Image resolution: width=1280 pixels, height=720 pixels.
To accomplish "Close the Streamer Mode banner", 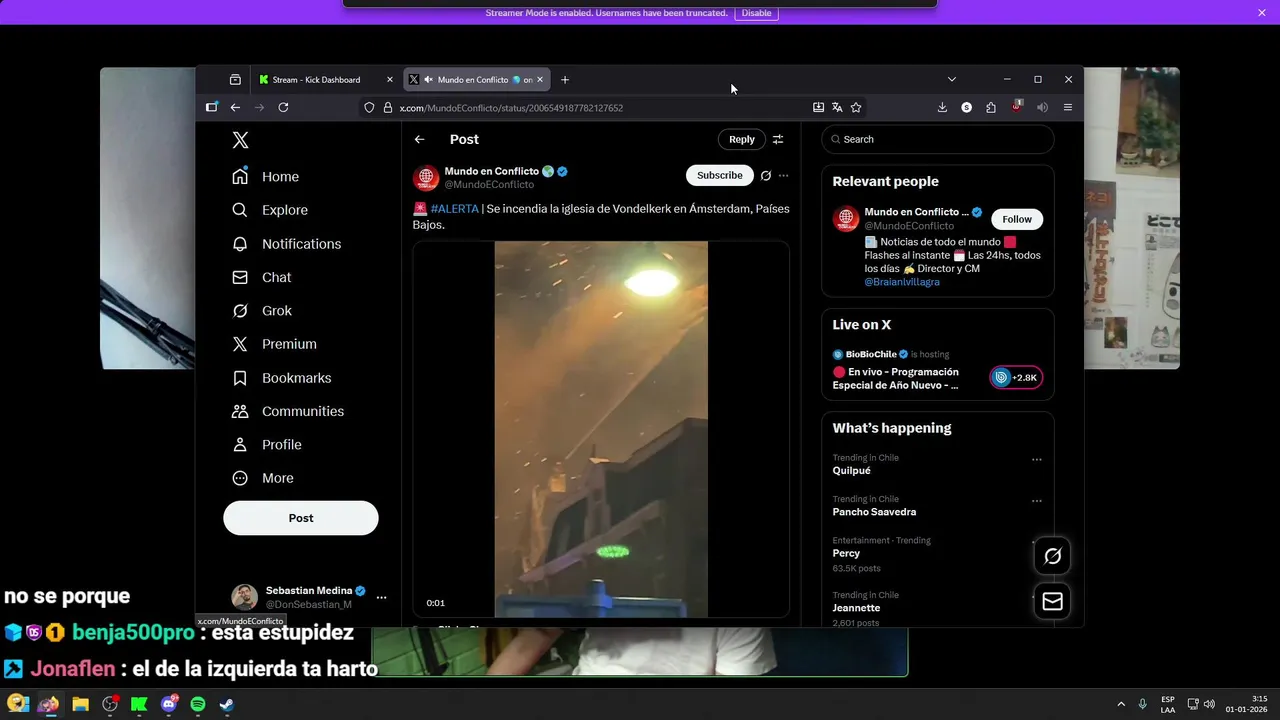I will (1262, 12).
